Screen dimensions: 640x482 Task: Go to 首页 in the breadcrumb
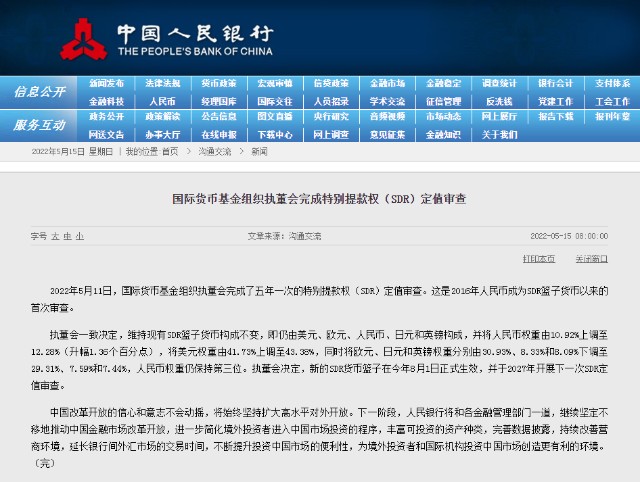coord(170,152)
